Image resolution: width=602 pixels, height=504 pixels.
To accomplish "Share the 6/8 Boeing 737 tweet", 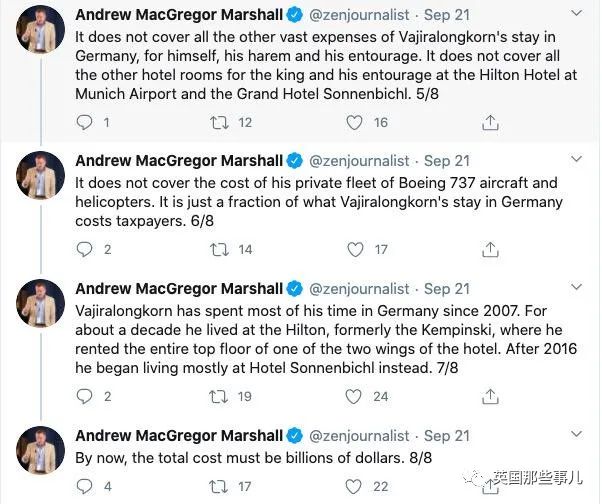I will pyautogui.click(x=490, y=249).
